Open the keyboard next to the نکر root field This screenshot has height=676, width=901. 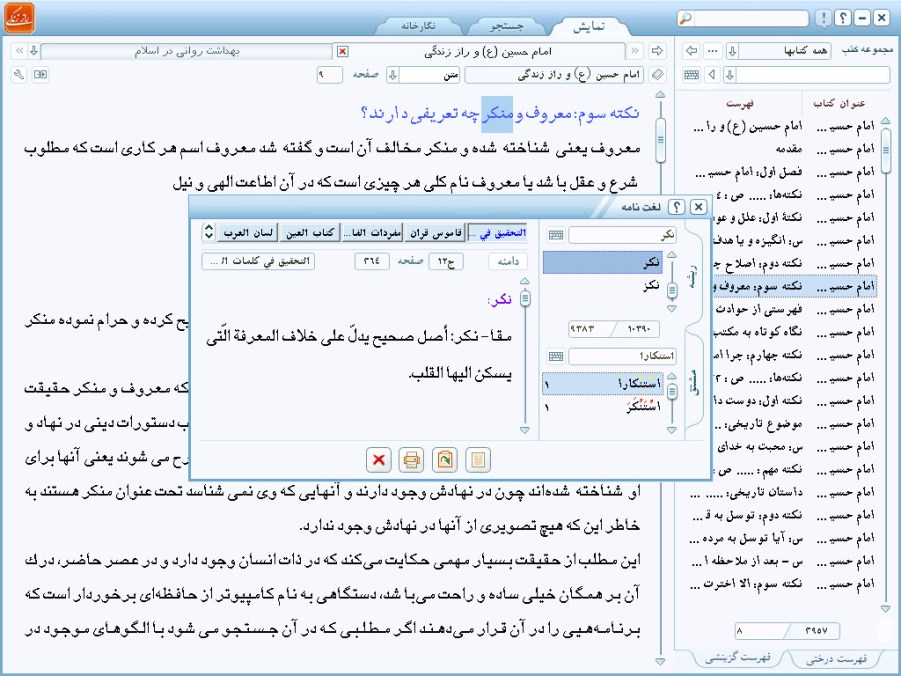pyautogui.click(x=556, y=235)
